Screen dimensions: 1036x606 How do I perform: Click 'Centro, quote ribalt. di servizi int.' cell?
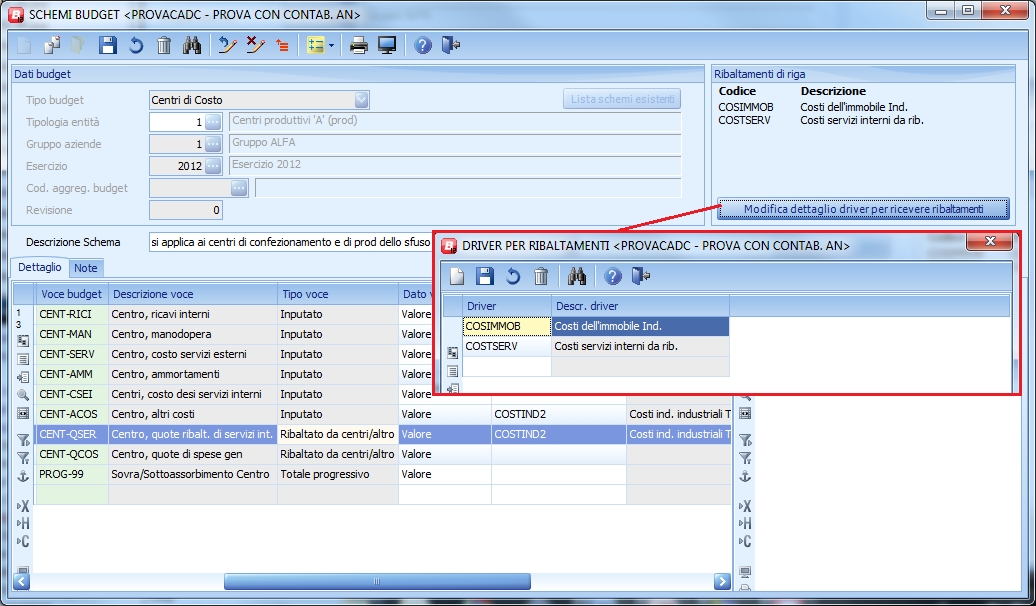(192, 434)
